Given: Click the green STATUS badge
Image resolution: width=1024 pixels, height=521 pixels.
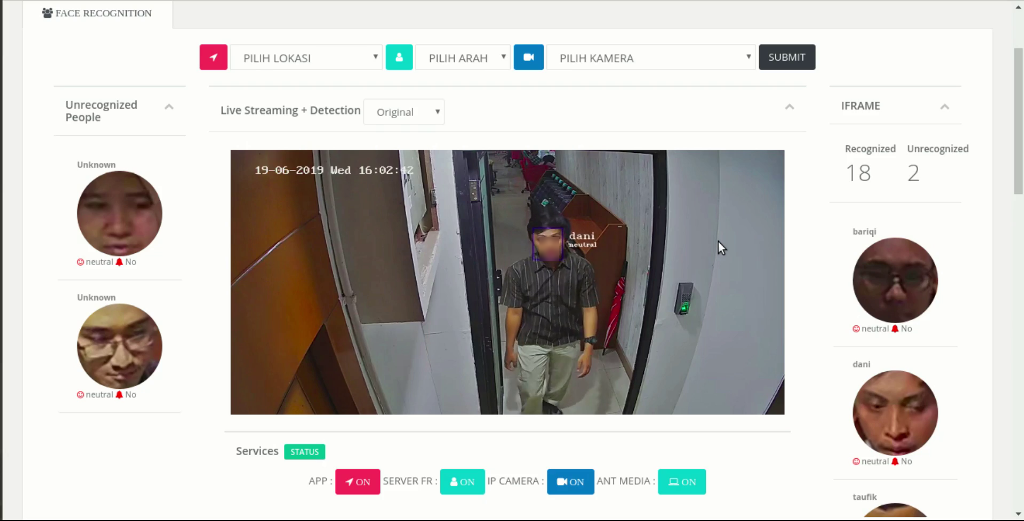Looking at the screenshot, I should click(304, 452).
